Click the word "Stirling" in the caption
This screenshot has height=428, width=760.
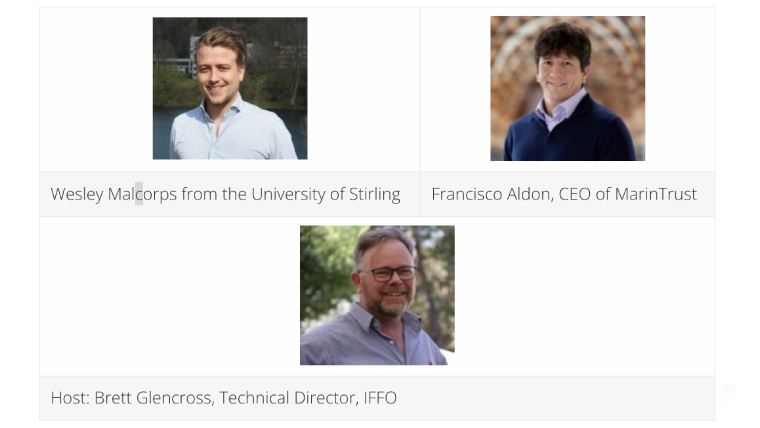(373, 194)
